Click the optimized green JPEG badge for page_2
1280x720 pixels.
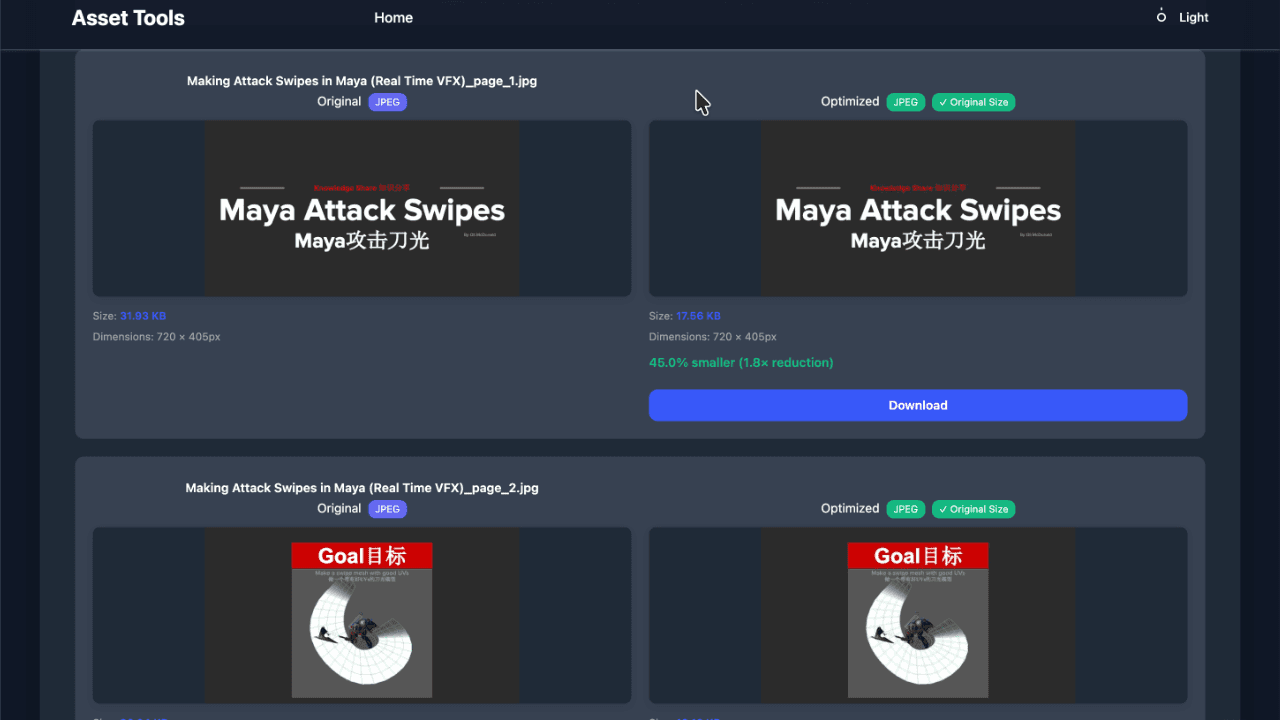coord(905,509)
